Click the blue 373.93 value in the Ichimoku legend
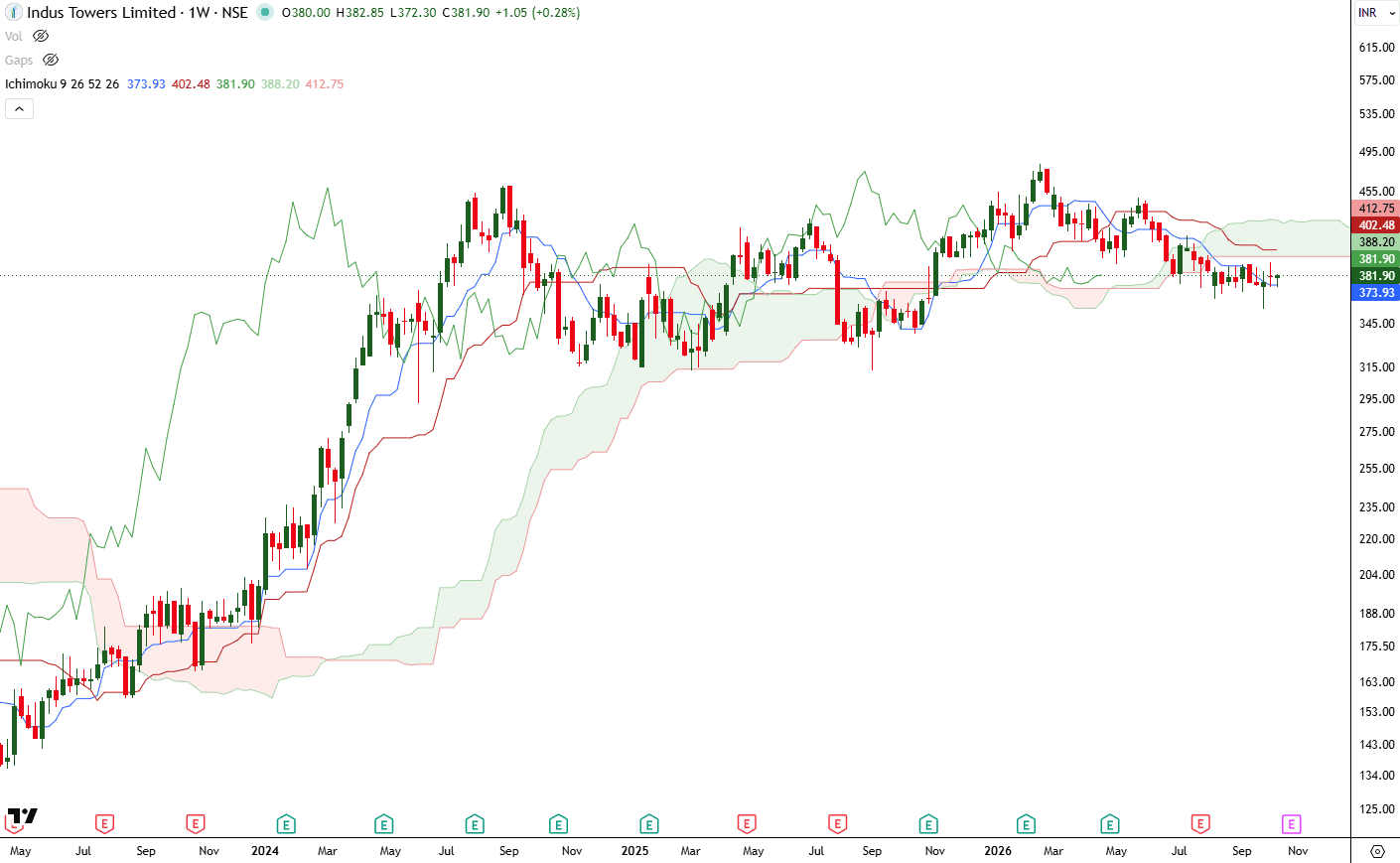 tap(146, 84)
